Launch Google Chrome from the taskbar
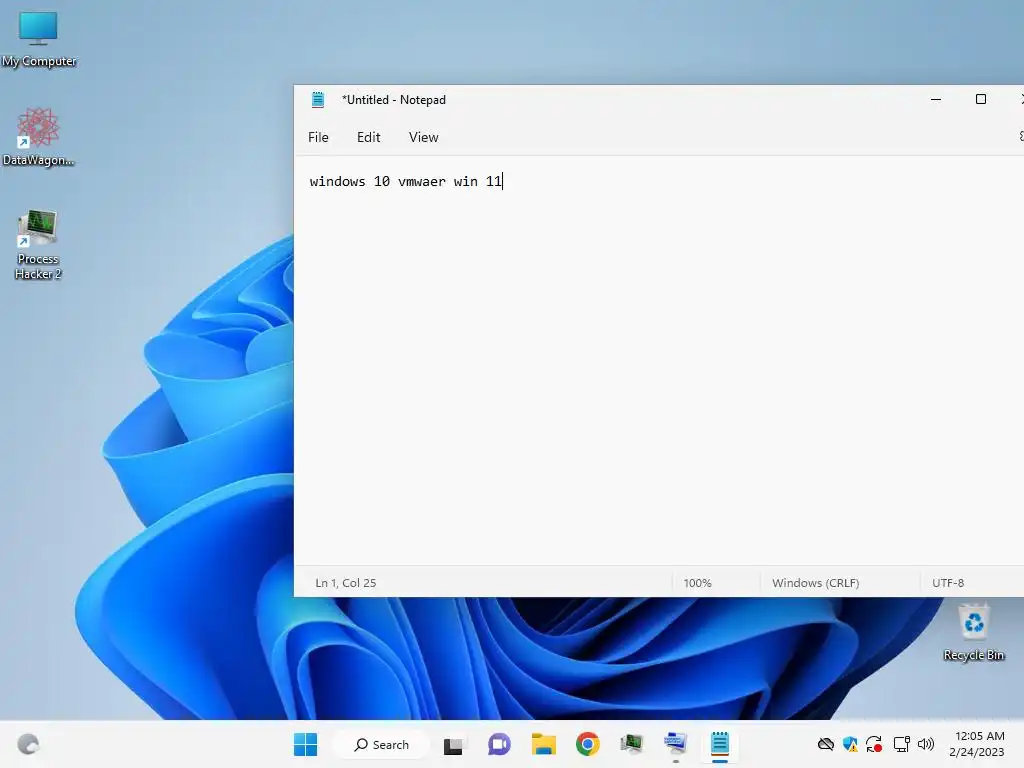Viewport: 1024px width, 768px height. pyautogui.click(x=588, y=744)
